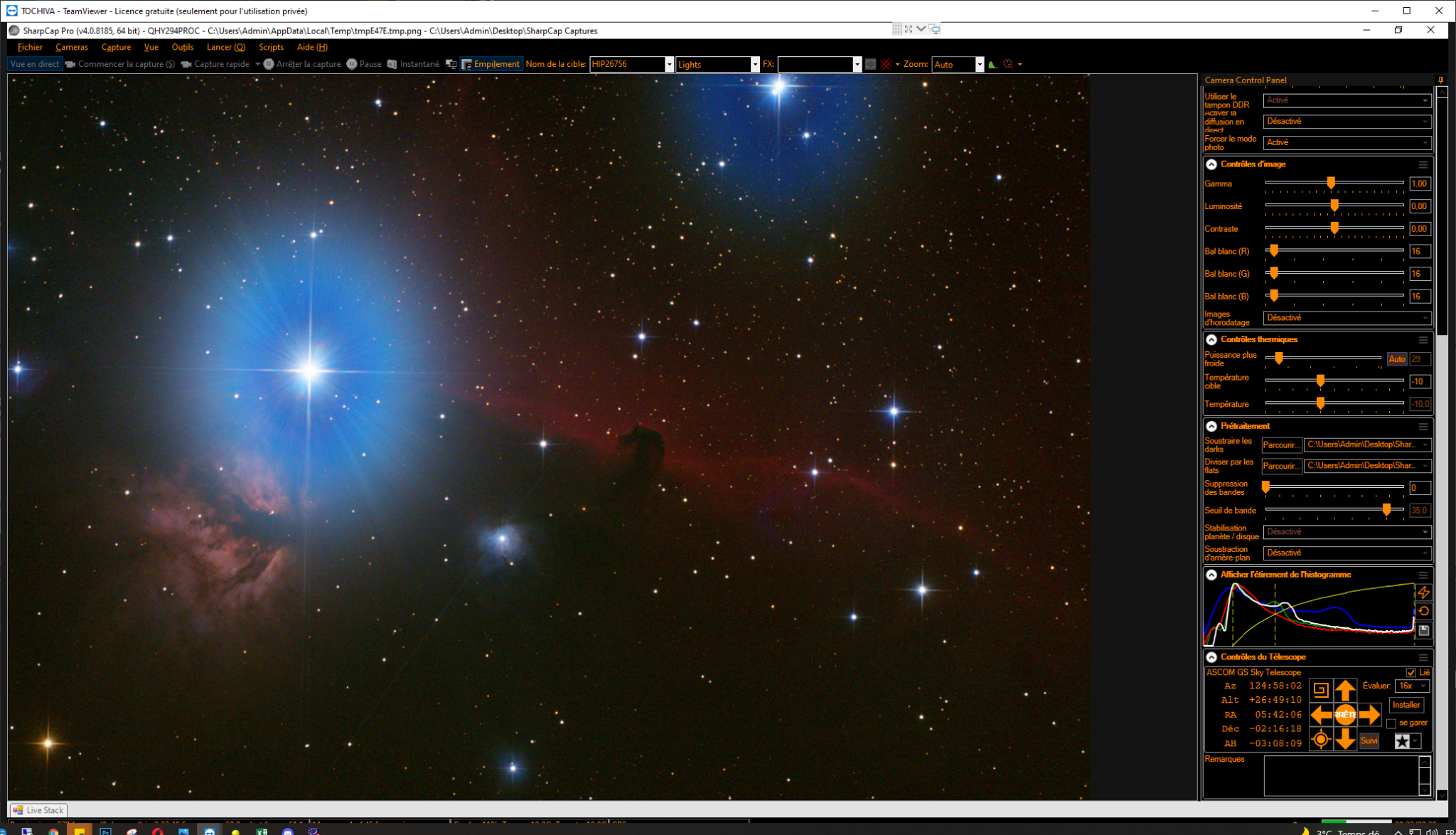Save histogram stretch settings with the floppy disk icon
Screen dimensions: 1456x835
(1423, 630)
